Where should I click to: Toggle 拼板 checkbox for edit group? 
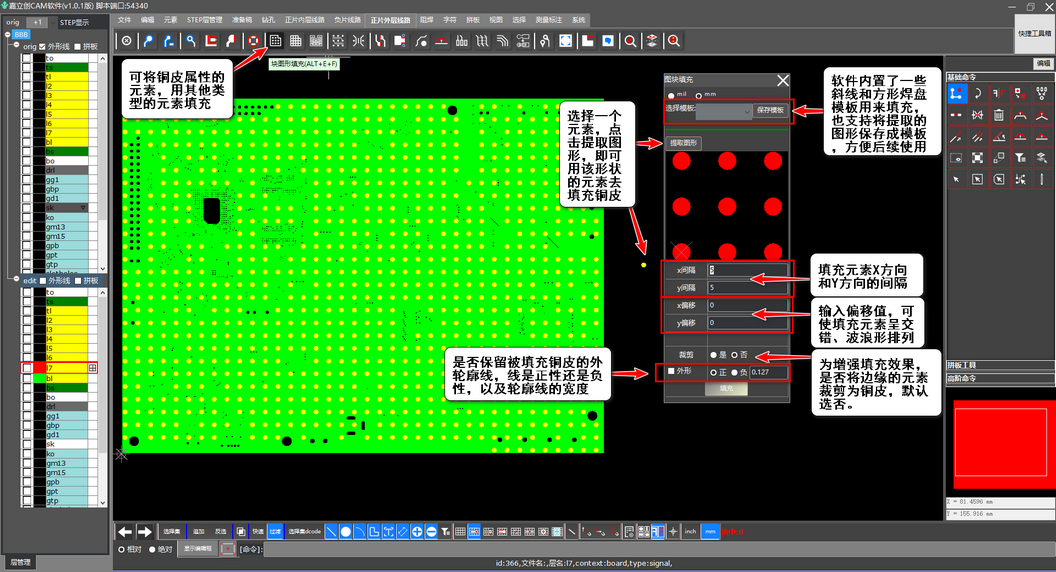78,280
